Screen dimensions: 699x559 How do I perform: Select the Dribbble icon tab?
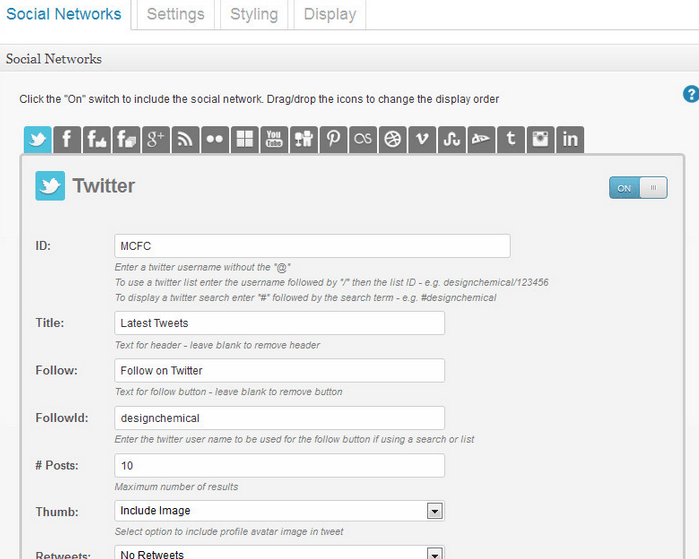392,140
